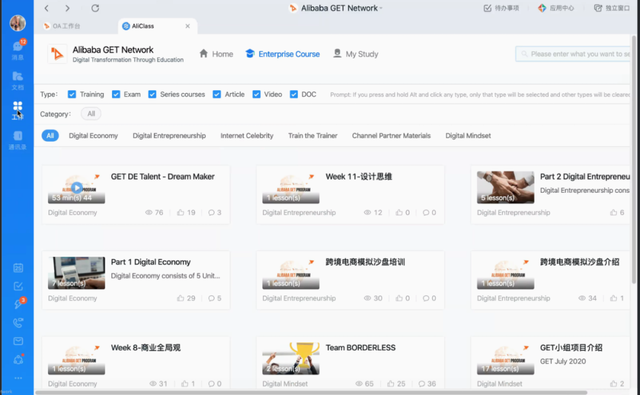Open the more options ellipsis in sidebar
This screenshot has width=640, height=395.
(x=18, y=378)
